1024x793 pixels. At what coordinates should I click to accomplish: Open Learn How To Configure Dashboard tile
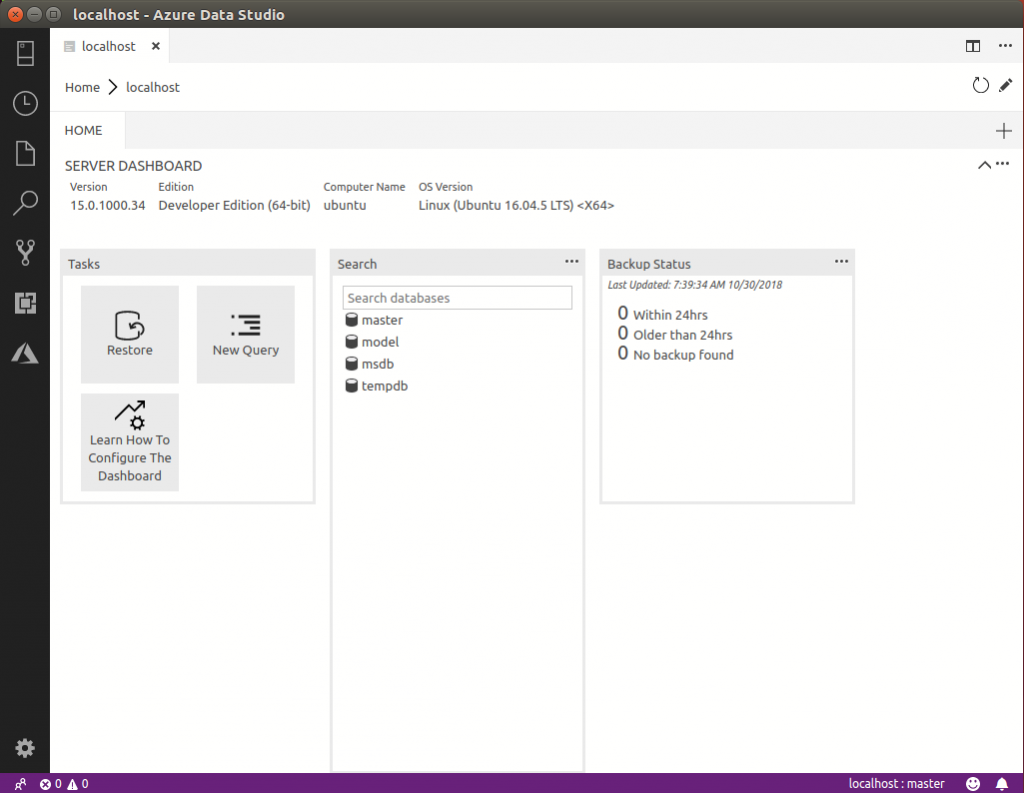(x=130, y=442)
